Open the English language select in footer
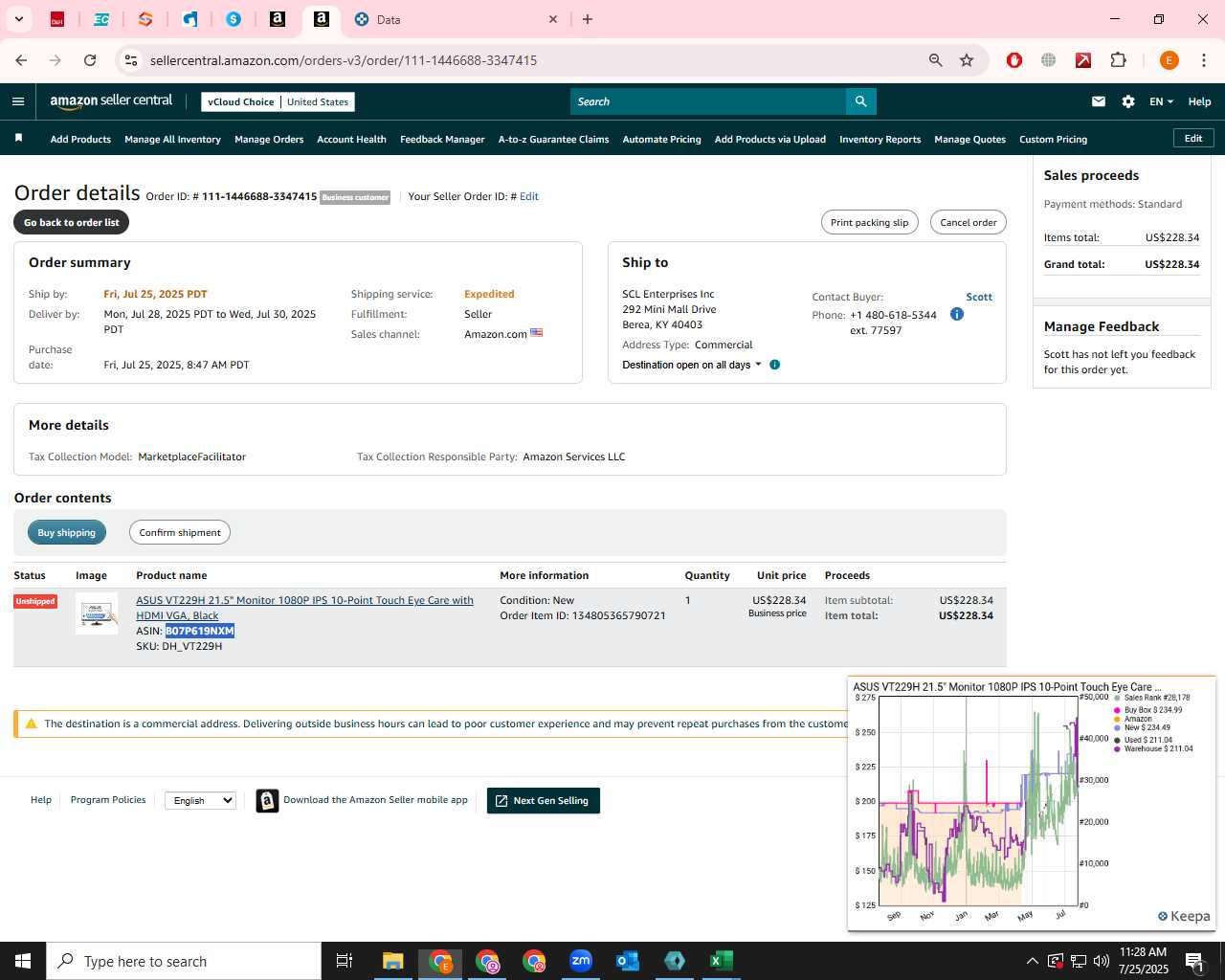This screenshot has height=980, width=1225. point(200,800)
